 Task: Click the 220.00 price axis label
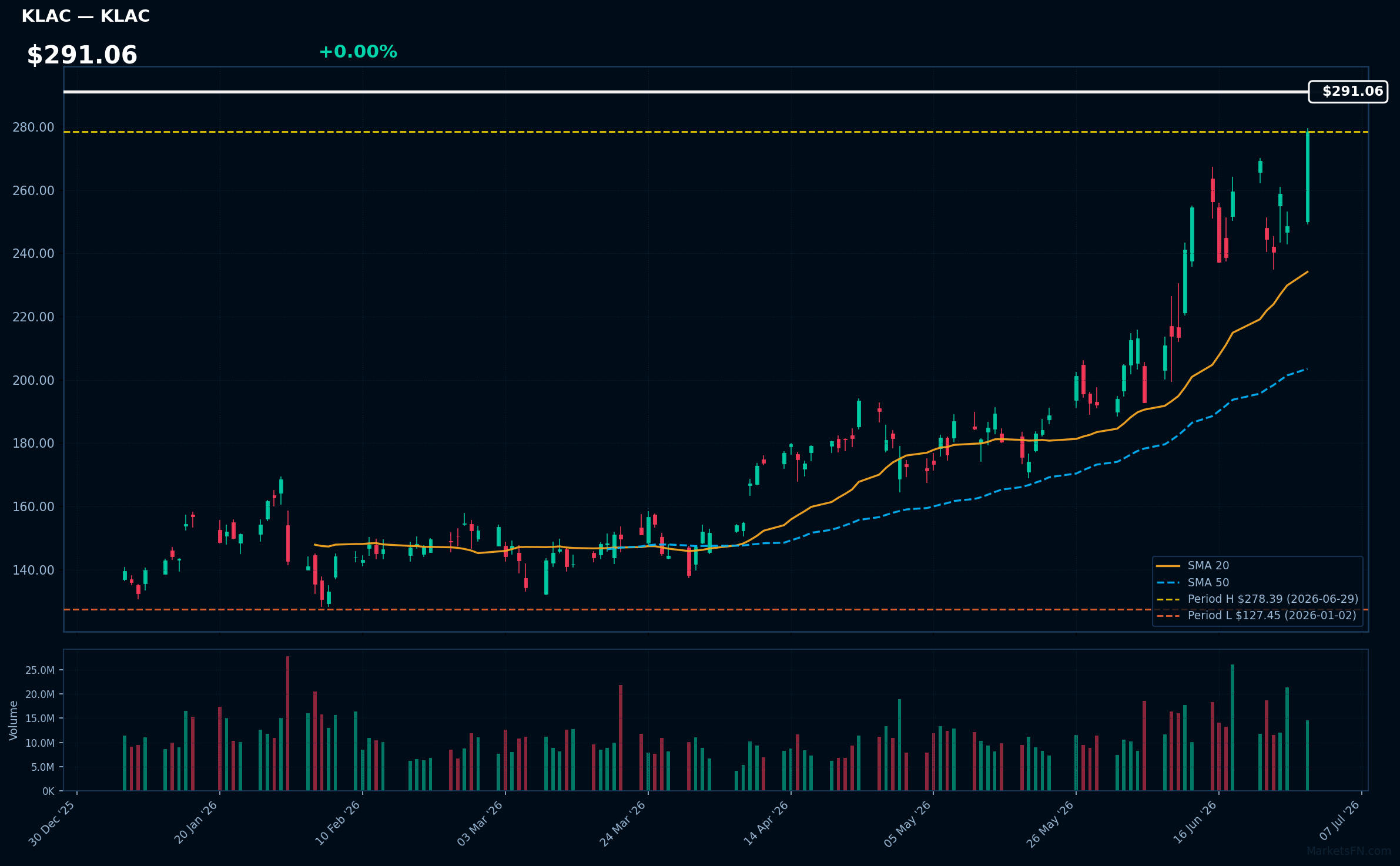click(x=34, y=317)
